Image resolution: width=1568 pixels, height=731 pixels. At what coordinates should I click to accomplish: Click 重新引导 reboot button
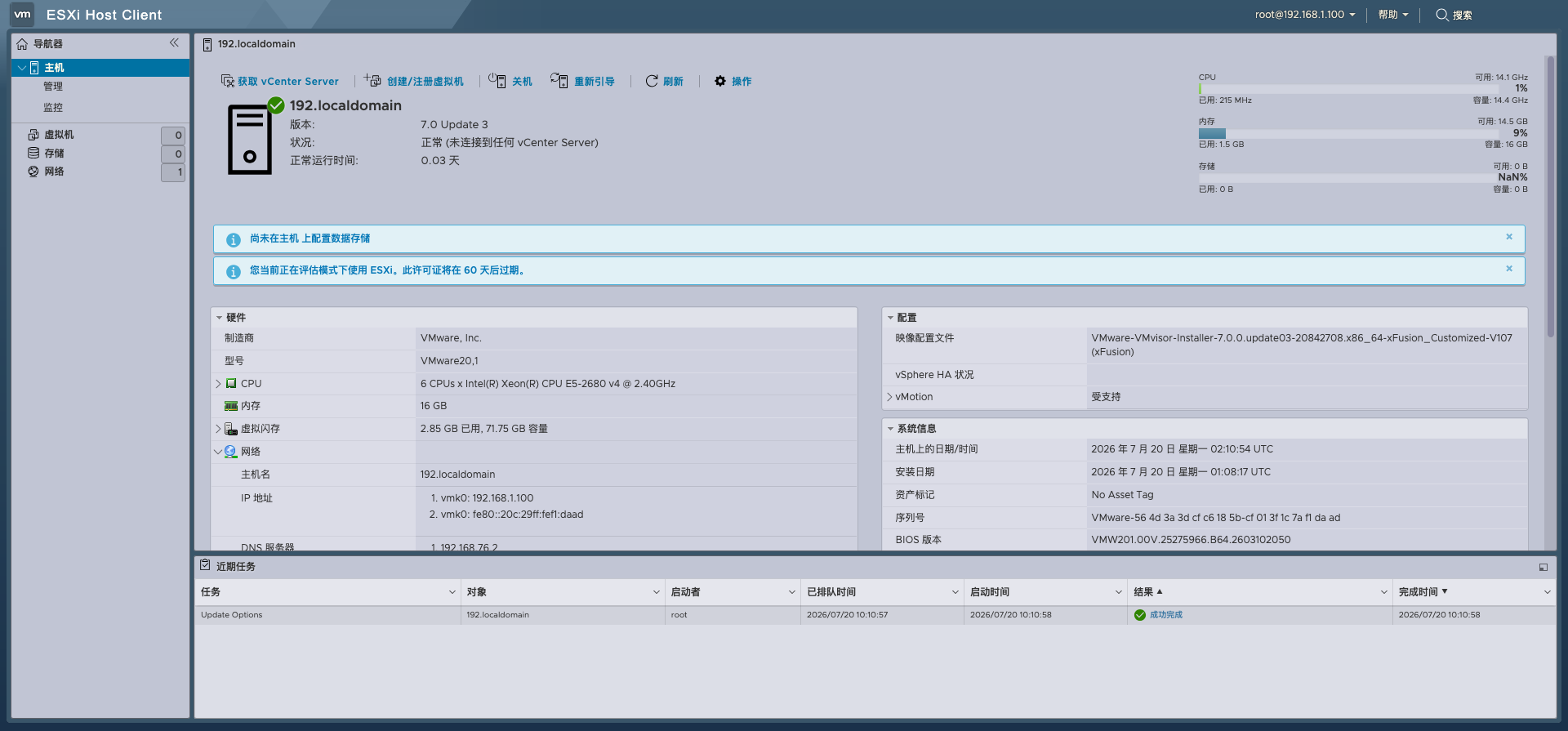[582, 81]
